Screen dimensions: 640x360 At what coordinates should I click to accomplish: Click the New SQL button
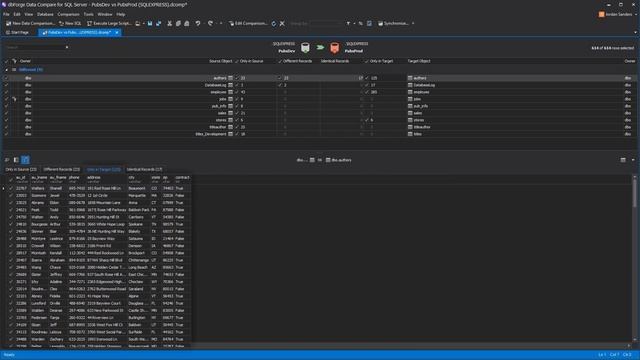(x=70, y=24)
